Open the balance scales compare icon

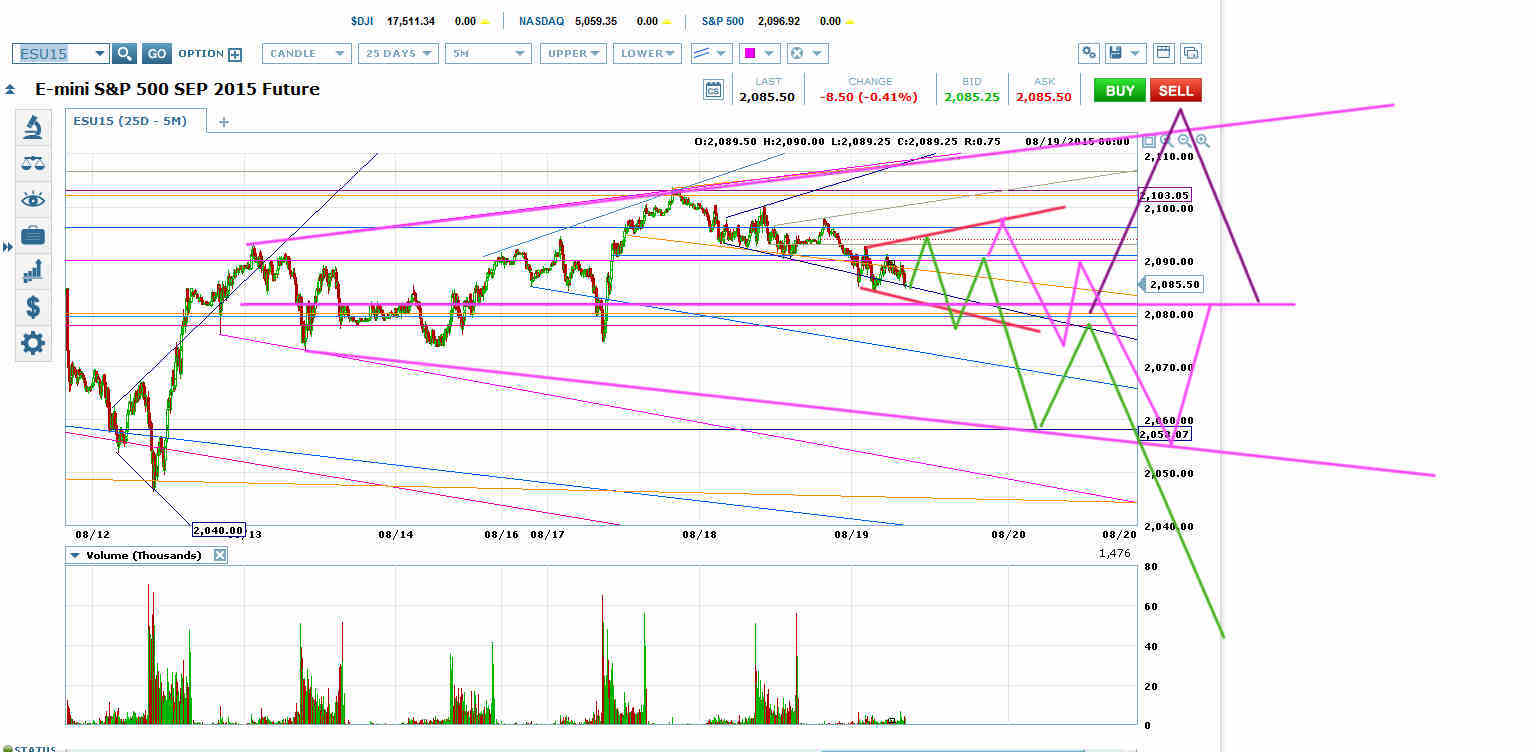tap(33, 163)
